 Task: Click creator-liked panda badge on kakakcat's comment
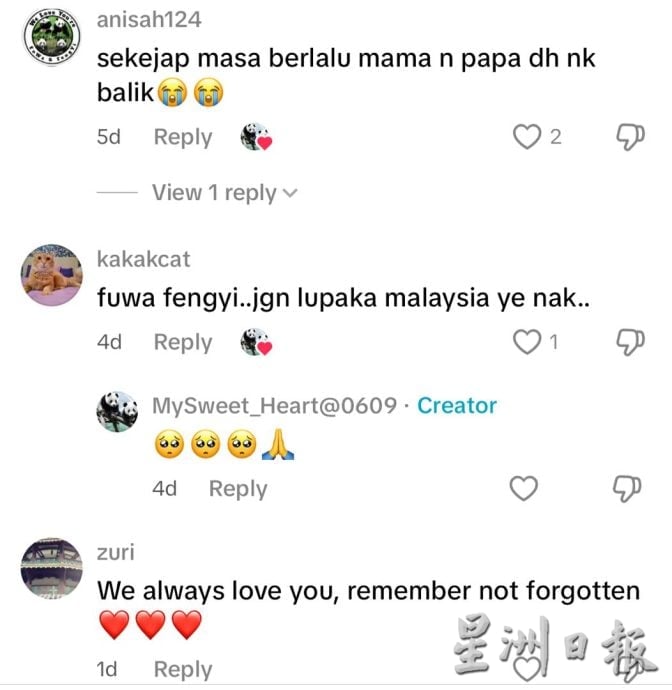[256, 342]
